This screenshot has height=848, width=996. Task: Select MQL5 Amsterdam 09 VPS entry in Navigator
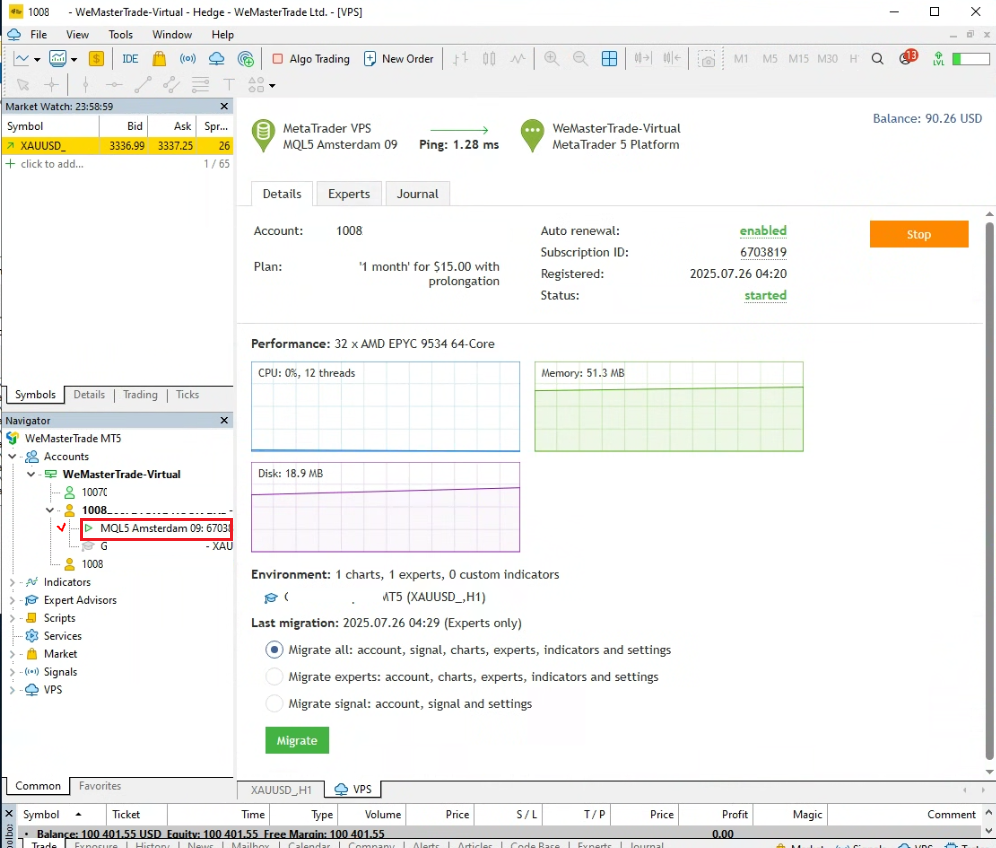pos(157,528)
